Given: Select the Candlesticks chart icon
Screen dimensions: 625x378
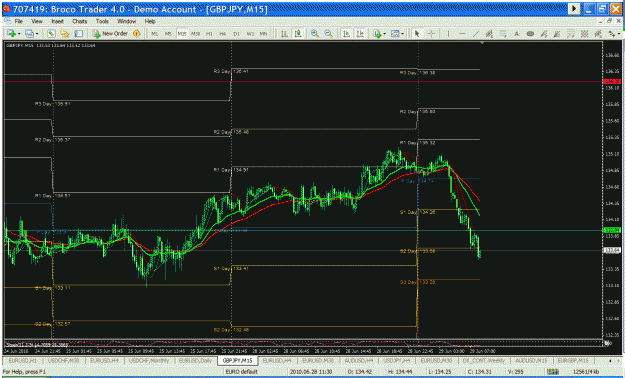Looking at the screenshot, I should (x=297, y=34).
